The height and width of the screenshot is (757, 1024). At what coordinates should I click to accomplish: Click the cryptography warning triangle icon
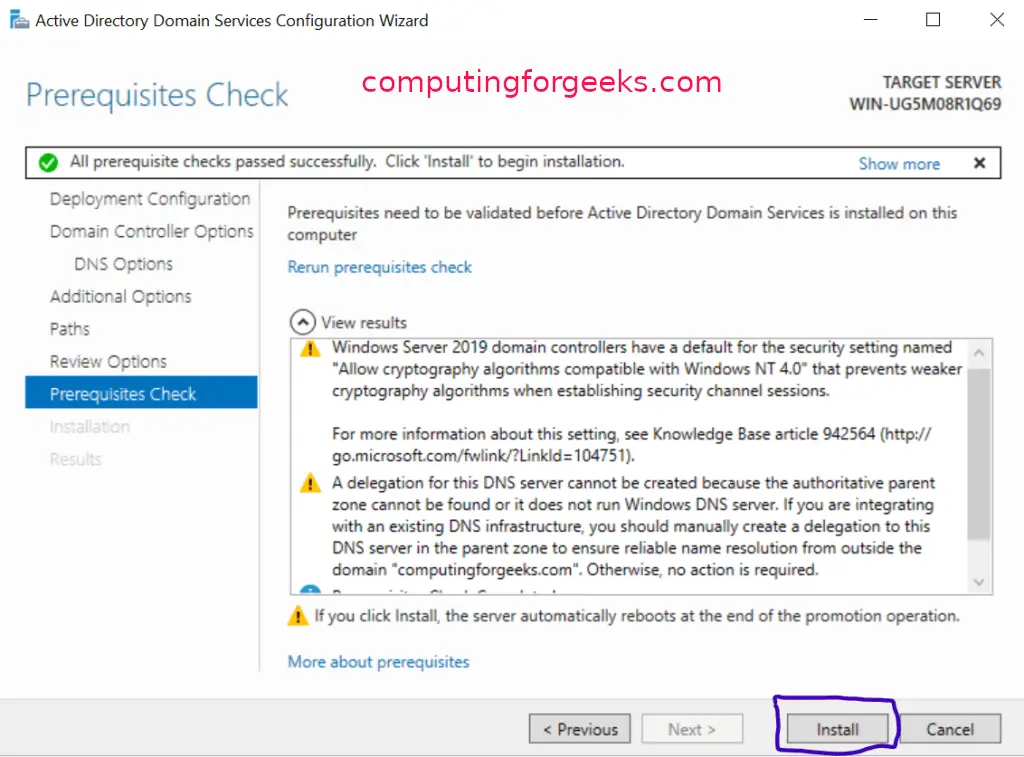click(311, 349)
